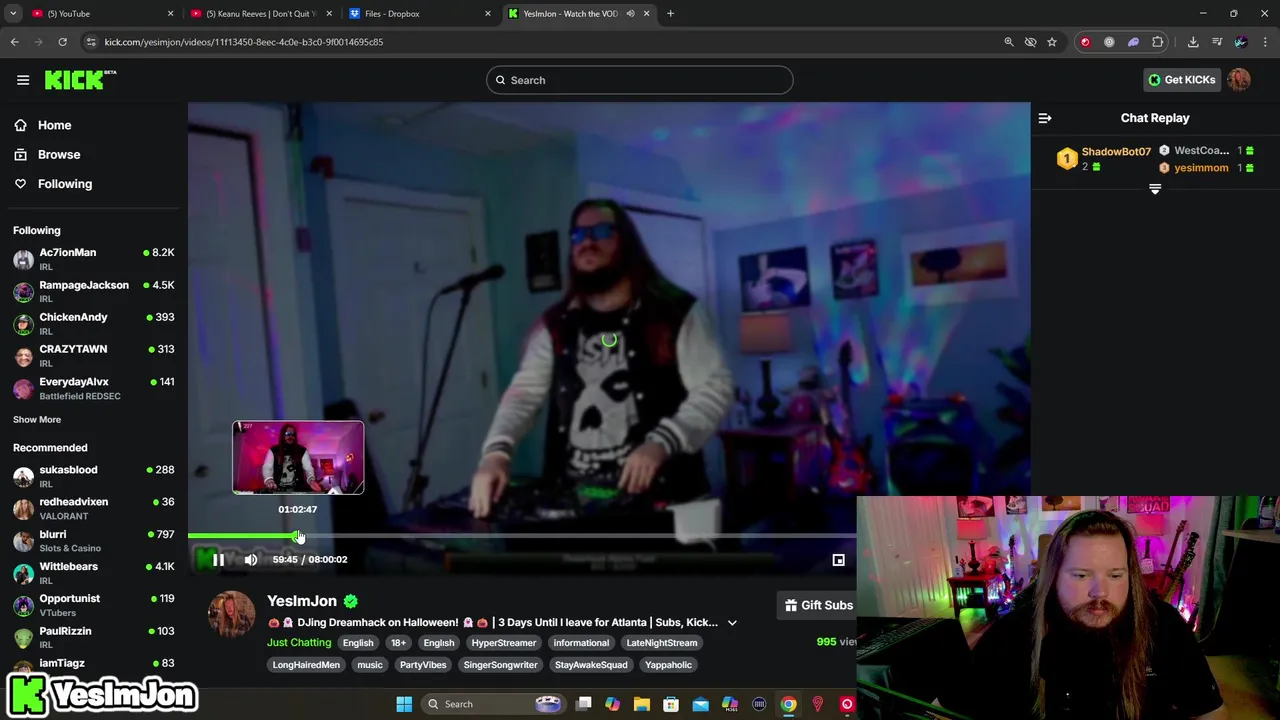The height and width of the screenshot is (720, 1280).
Task: Bookmark this page with the star
Action: [1052, 42]
